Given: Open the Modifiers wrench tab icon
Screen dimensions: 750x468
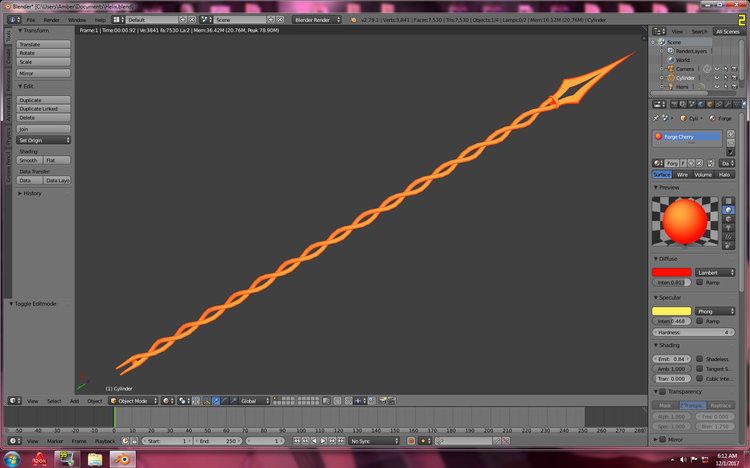Looking at the screenshot, I should point(728,104).
